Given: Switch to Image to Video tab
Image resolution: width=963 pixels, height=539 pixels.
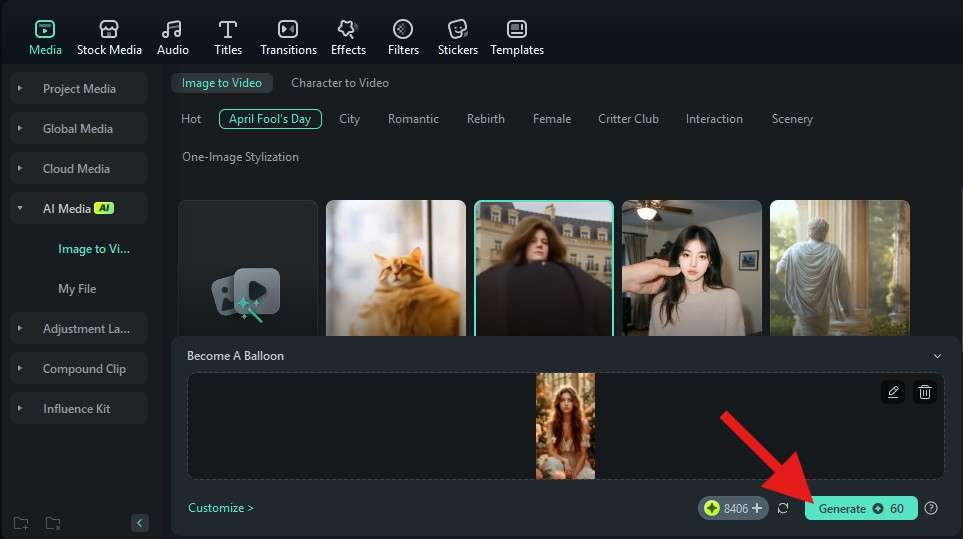Looking at the screenshot, I should click(222, 83).
